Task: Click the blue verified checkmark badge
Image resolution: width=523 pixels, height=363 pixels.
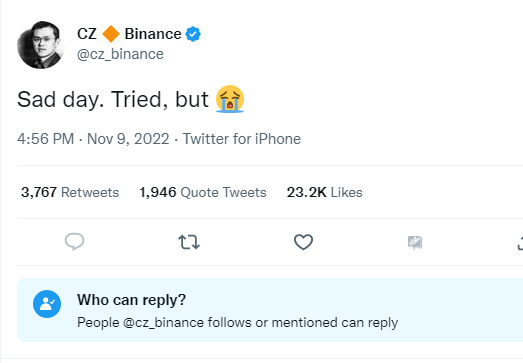Action: (193, 34)
